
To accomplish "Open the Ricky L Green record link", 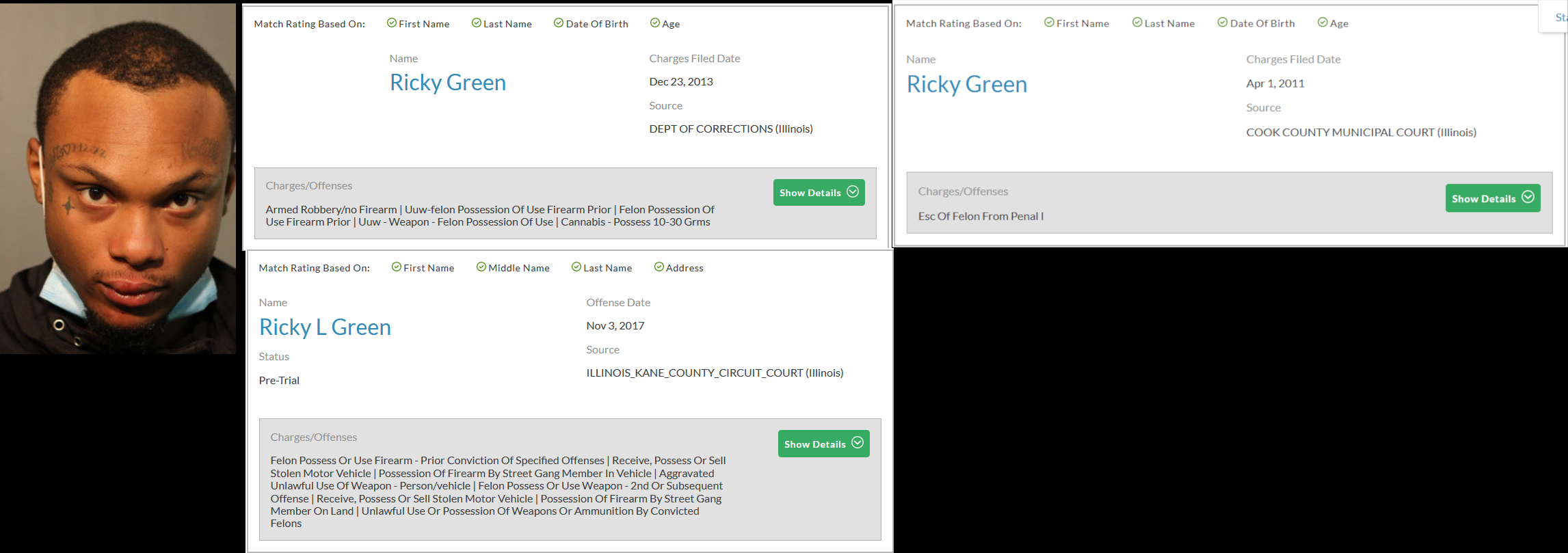I will 325,327.
